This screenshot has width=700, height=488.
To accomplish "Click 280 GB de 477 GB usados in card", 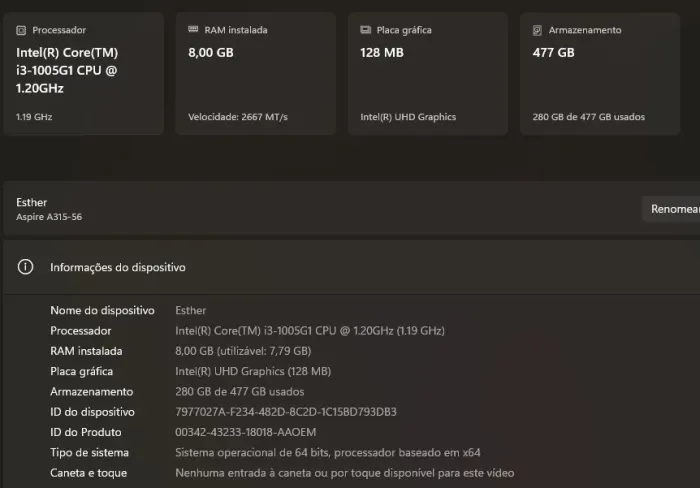I will tap(588, 117).
